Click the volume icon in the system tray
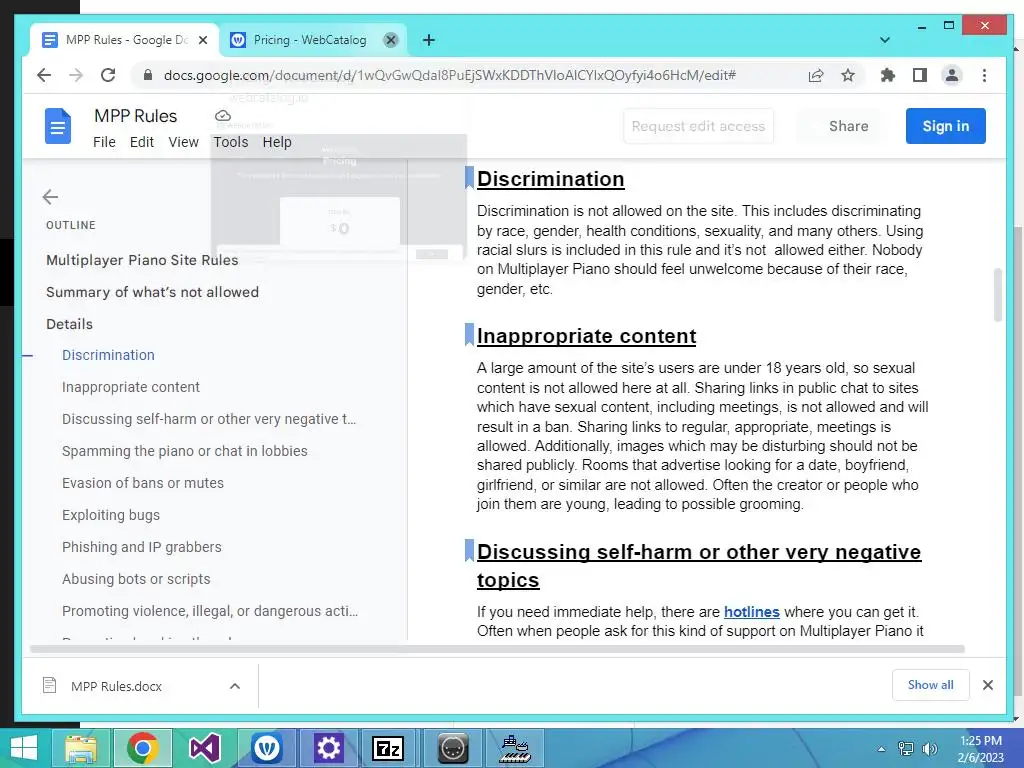This screenshot has height=768, width=1024. 929,748
